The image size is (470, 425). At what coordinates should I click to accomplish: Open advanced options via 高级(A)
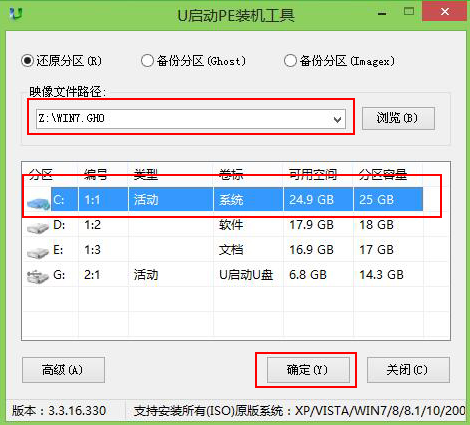pos(63,370)
